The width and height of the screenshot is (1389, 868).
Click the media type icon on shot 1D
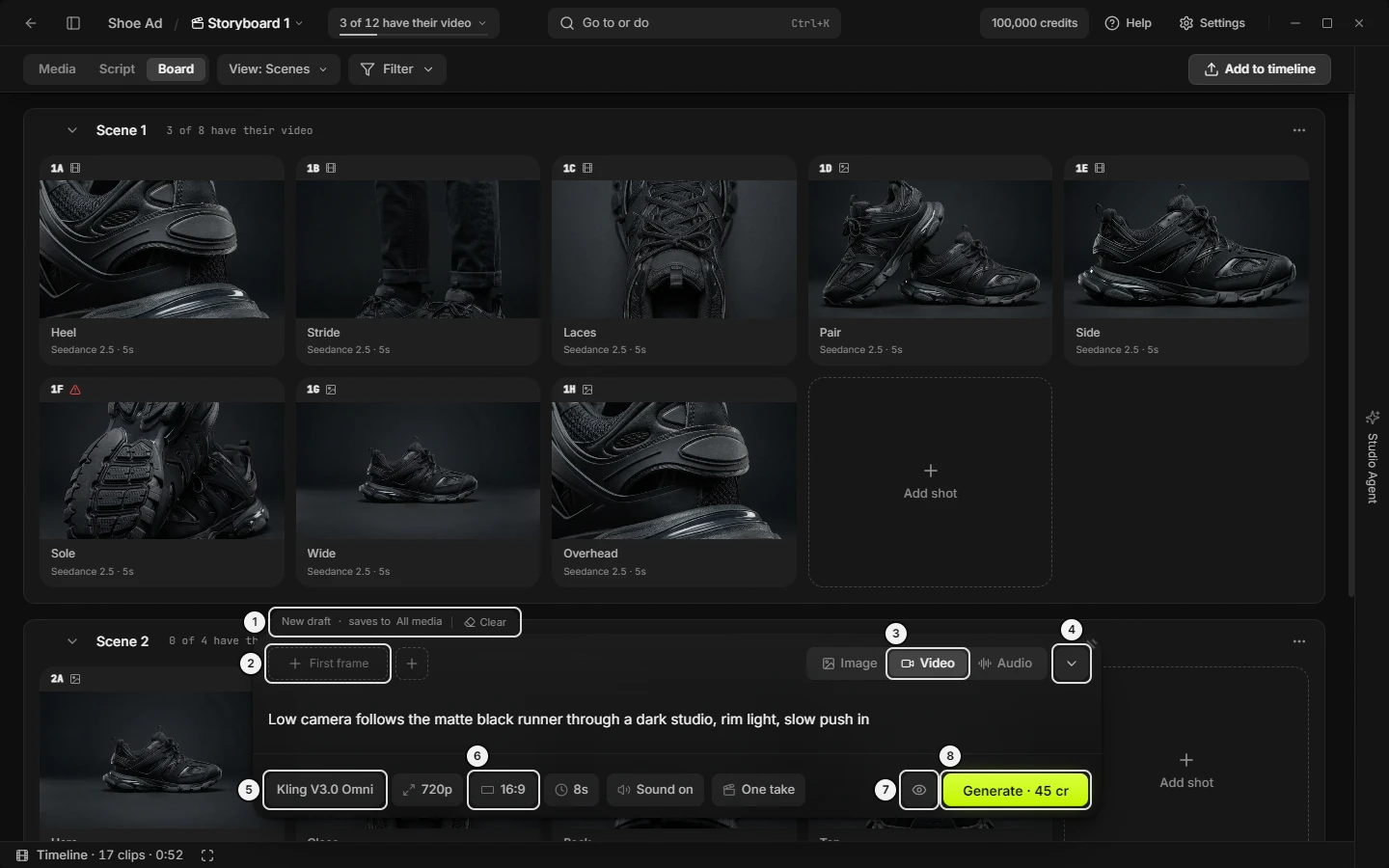pyautogui.click(x=844, y=168)
